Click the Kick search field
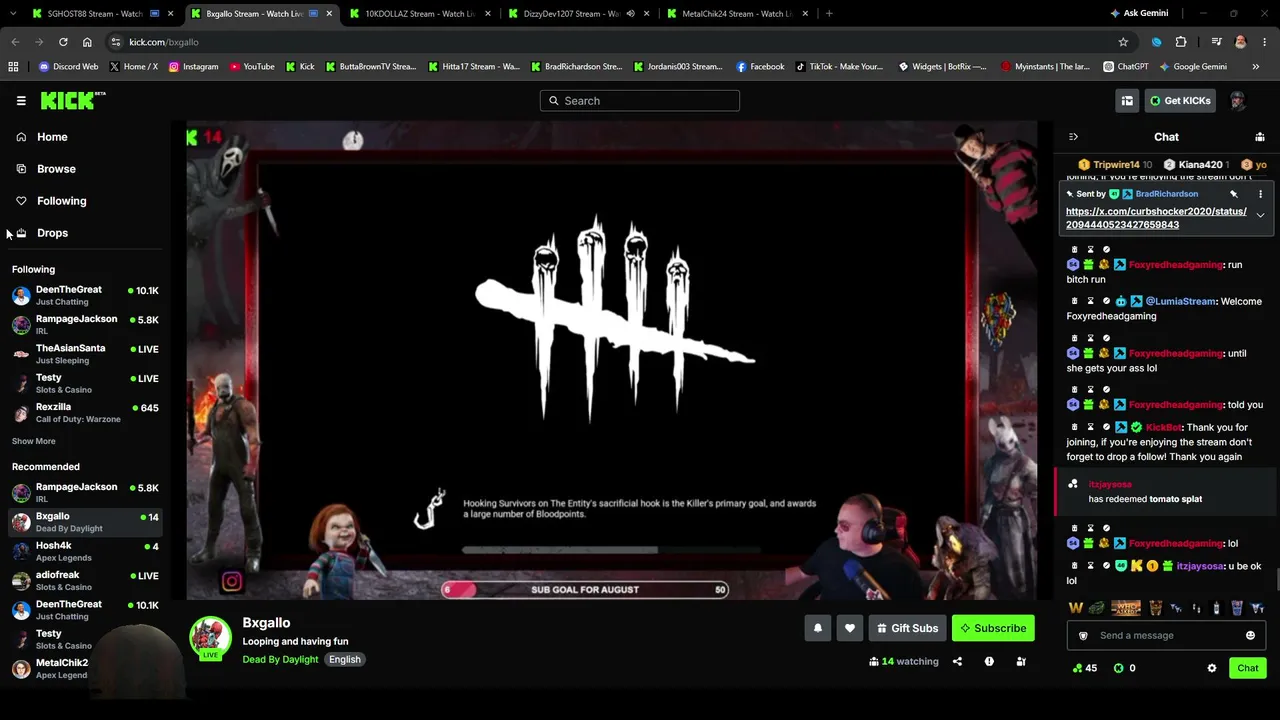Viewport: 1280px width, 720px height. coord(640,100)
